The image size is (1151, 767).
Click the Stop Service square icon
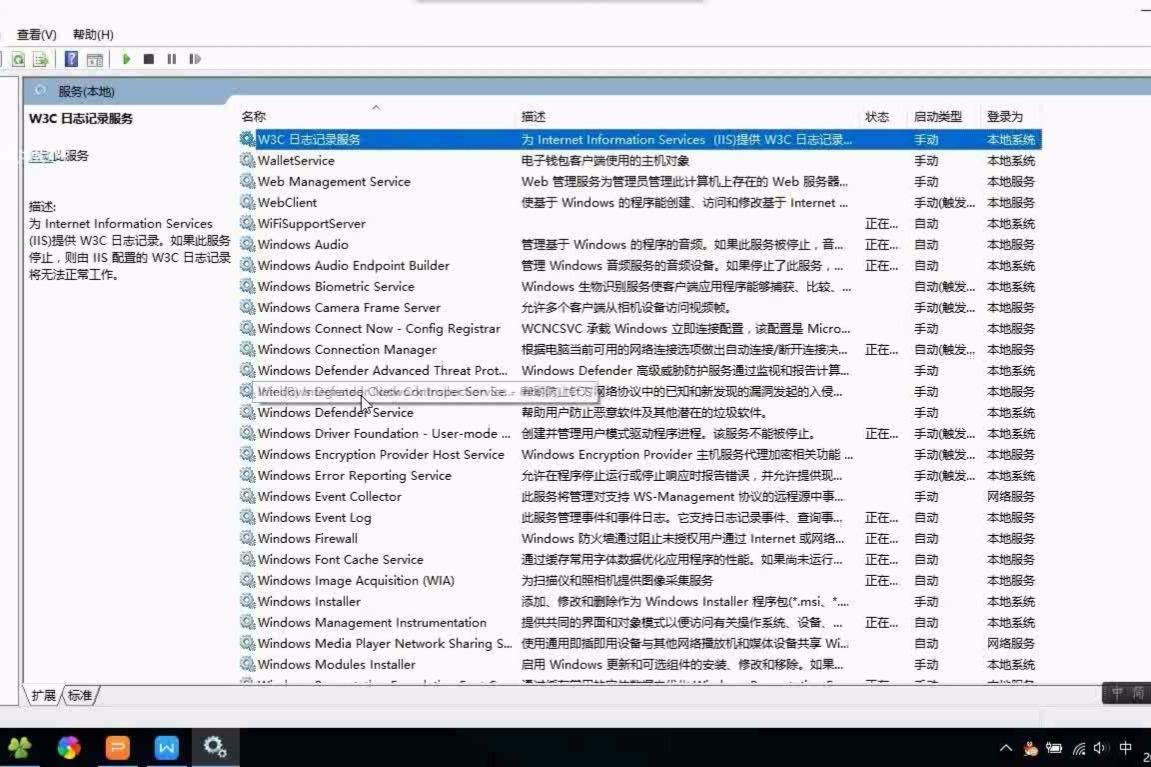pos(149,59)
